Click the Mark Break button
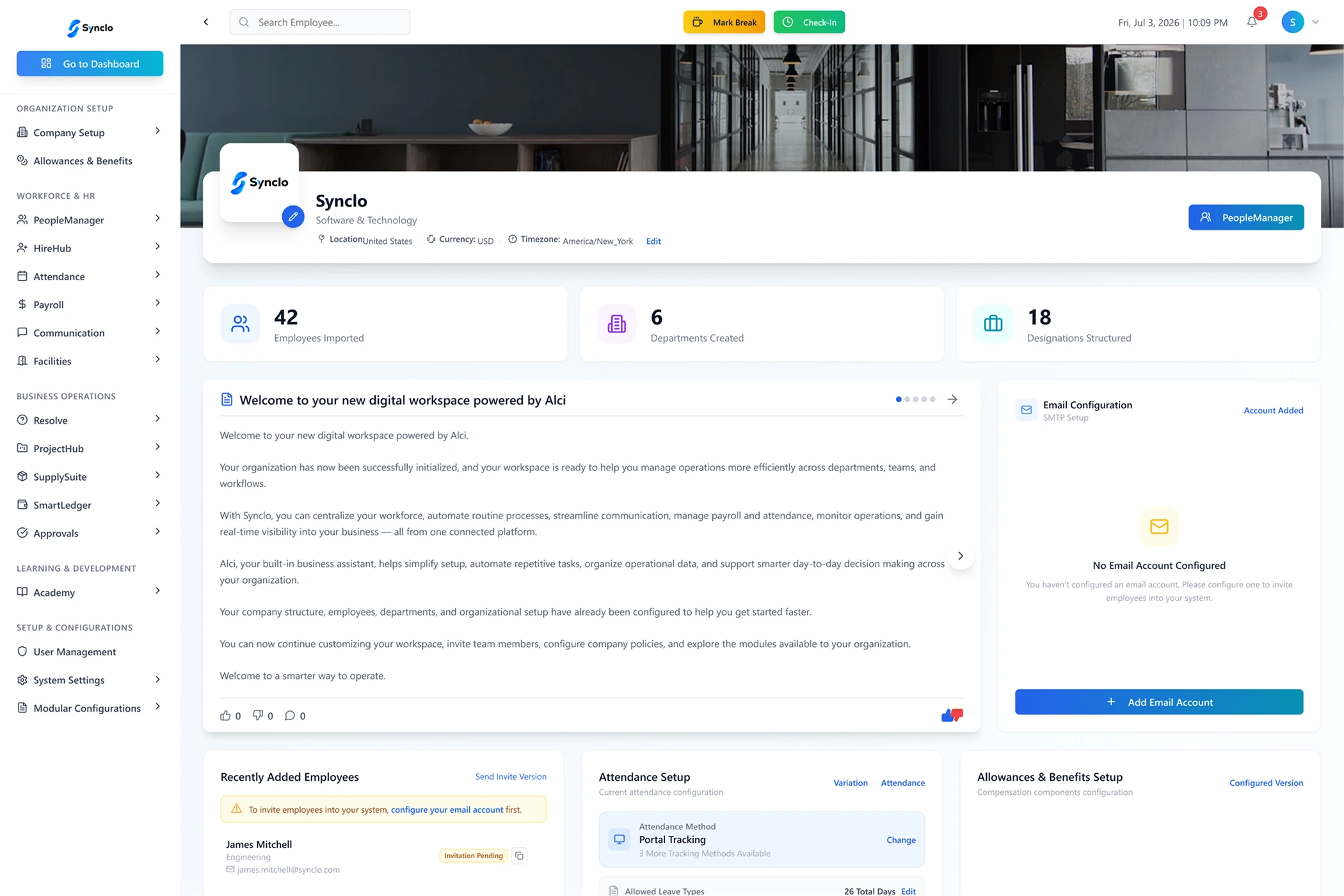This screenshot has width=1344, height=896. click(x=724, y=22)
